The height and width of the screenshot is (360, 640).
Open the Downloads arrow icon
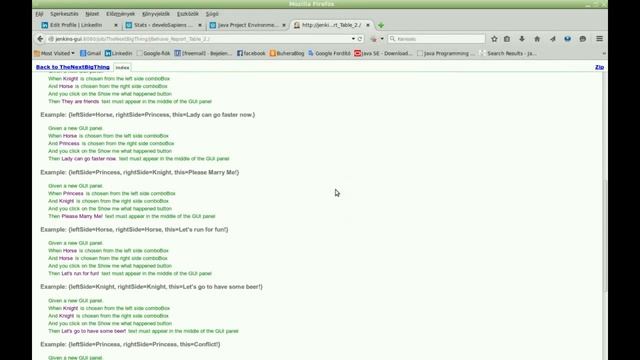(x=522, y=39)
